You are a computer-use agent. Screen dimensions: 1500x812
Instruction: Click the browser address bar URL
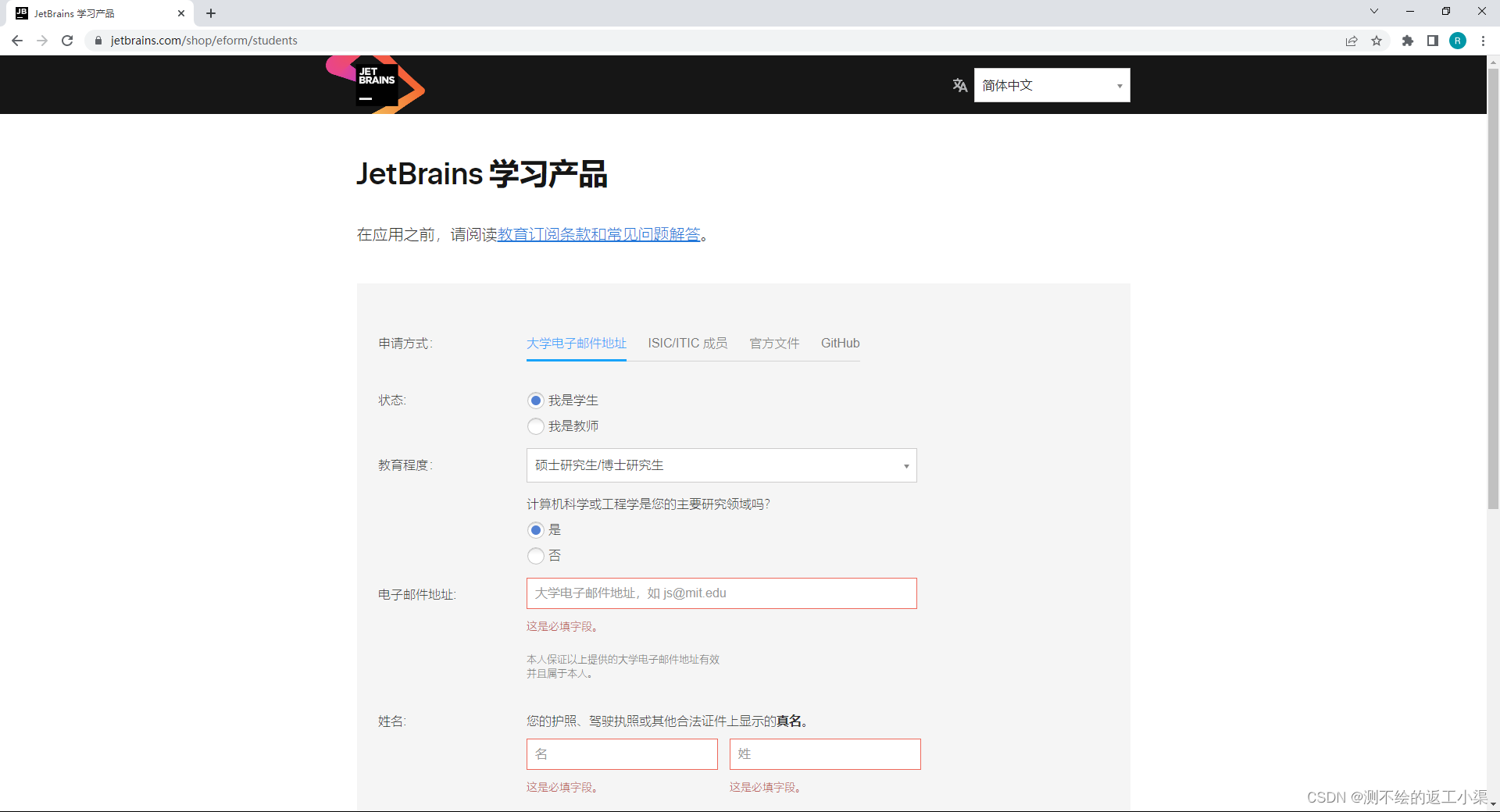(x=204, y=41)
